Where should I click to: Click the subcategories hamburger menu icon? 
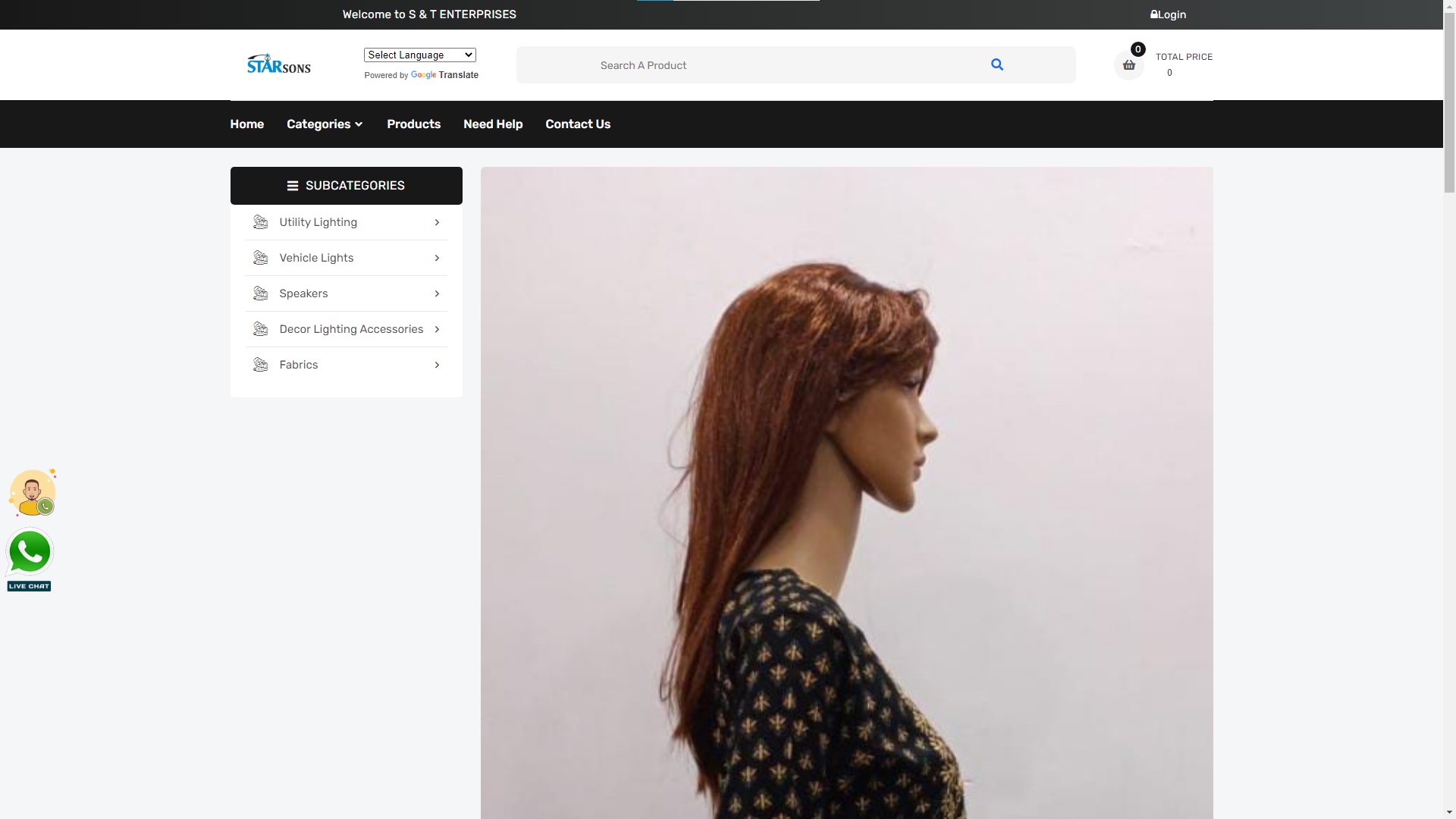click(x=293, y=186)
